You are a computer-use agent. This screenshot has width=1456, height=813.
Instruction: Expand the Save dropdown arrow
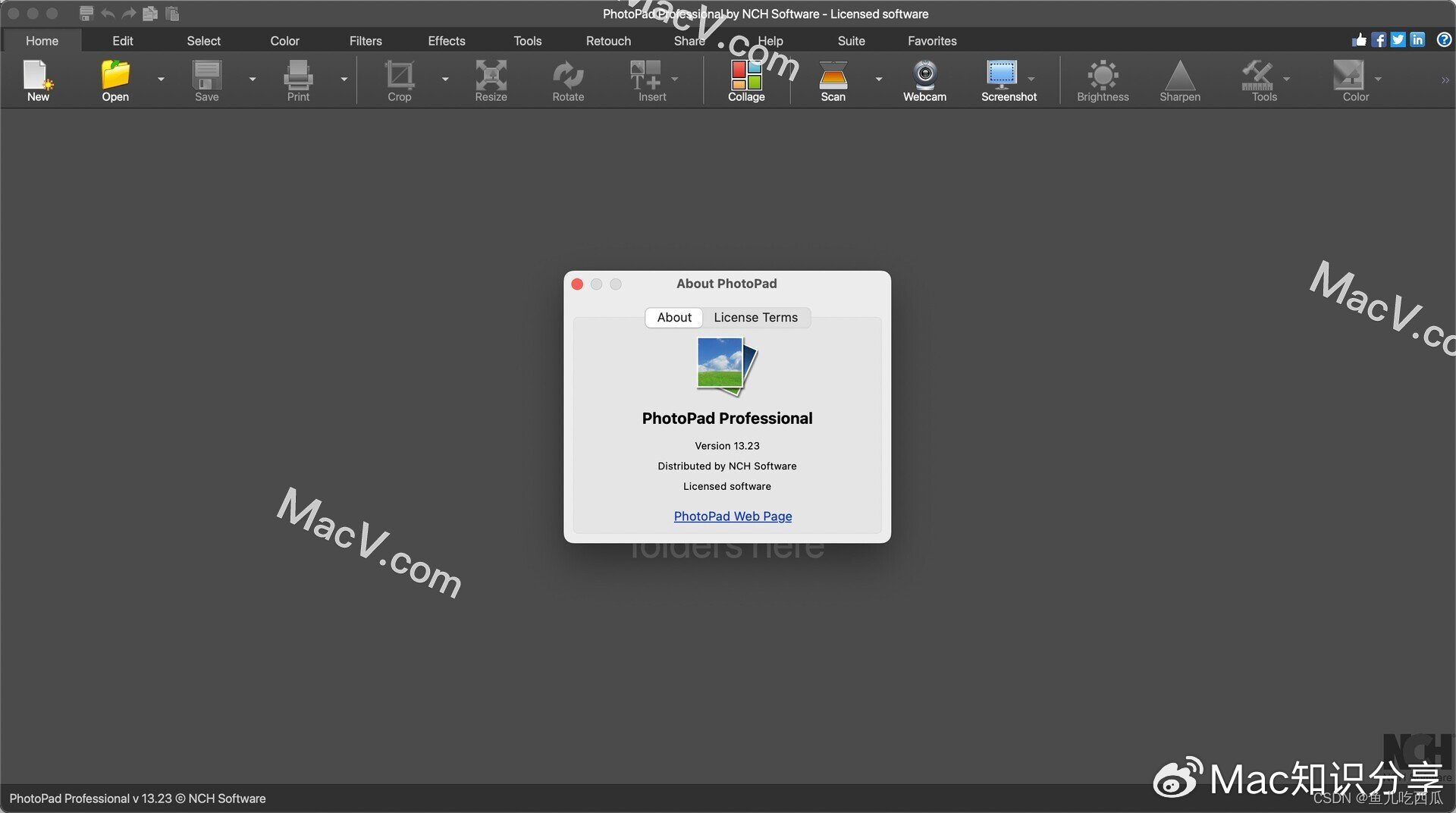pyautogui.click(x=253, y=79)
